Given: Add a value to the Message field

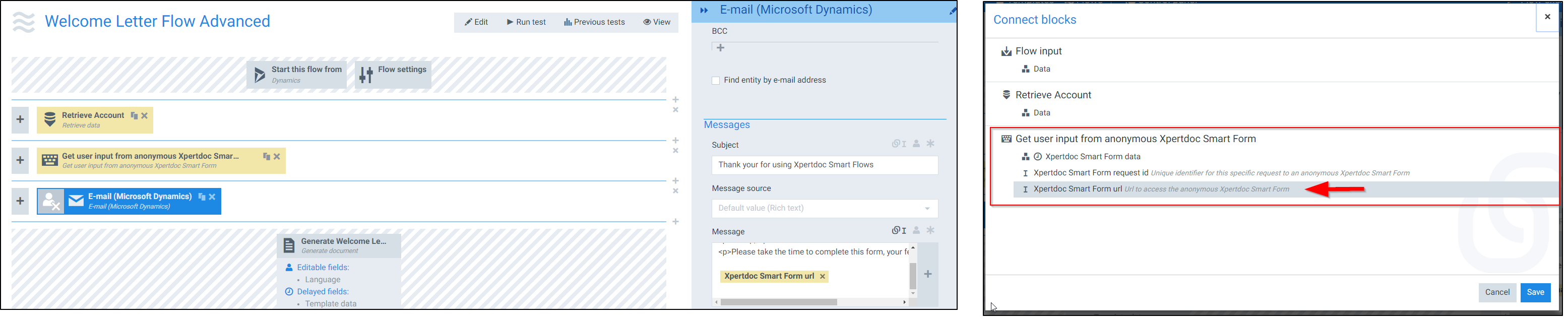Looking at the screenshot, I should point(928,274).
